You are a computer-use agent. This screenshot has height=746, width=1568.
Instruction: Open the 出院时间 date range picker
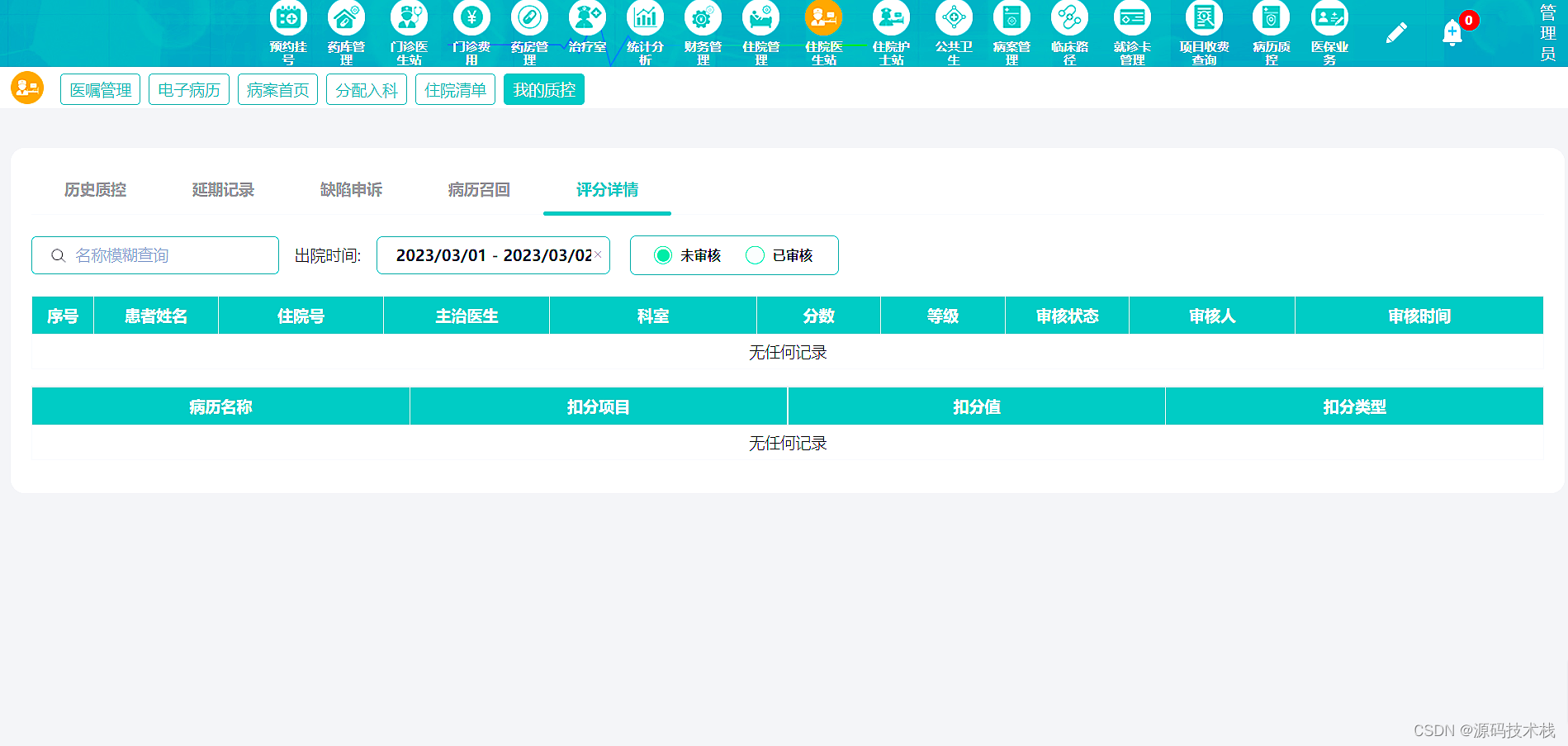point(493,255)
